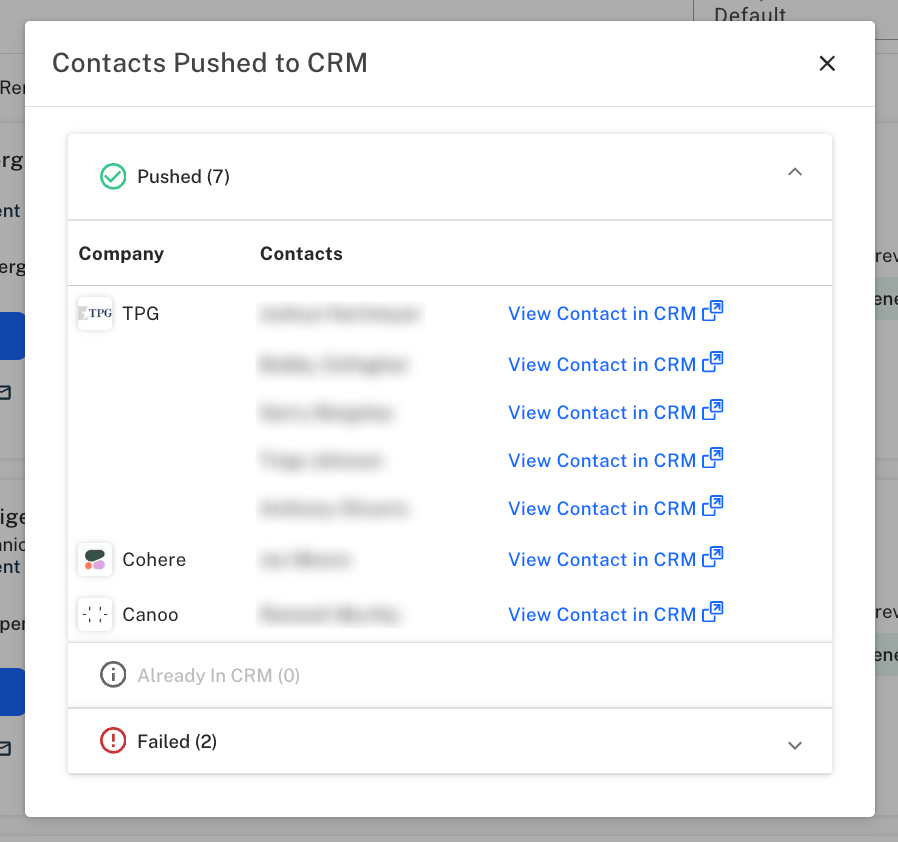Screen dimensions: 898x842
Task: Click the Canoo company logo
Action: (95, 615)
